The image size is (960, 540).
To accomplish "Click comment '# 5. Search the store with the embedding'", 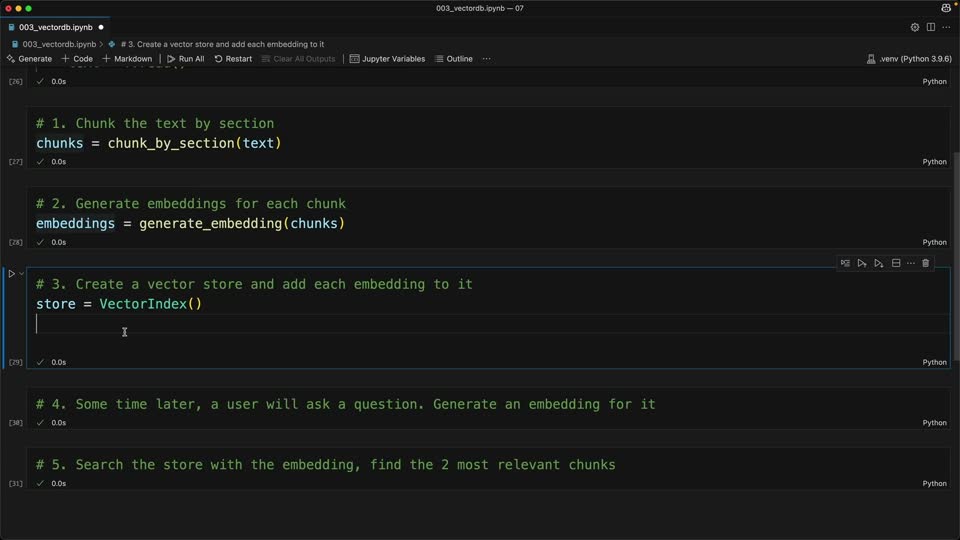I will [x=325, y=465].
